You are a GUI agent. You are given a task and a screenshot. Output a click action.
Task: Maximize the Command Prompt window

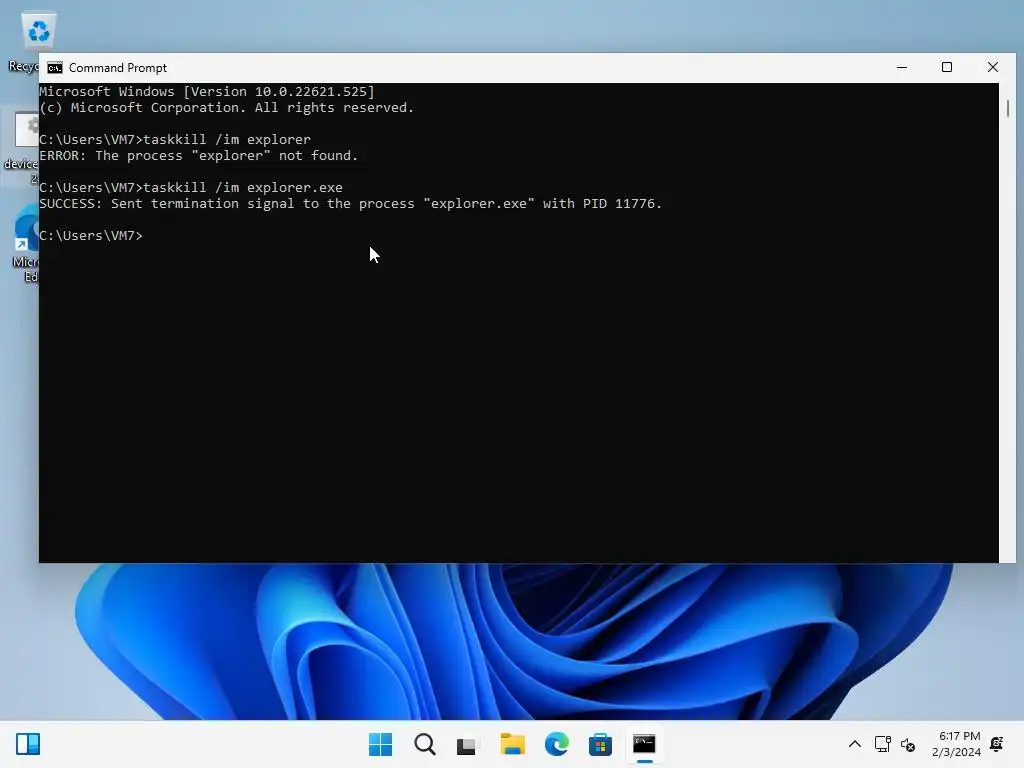tap(947, 67)
